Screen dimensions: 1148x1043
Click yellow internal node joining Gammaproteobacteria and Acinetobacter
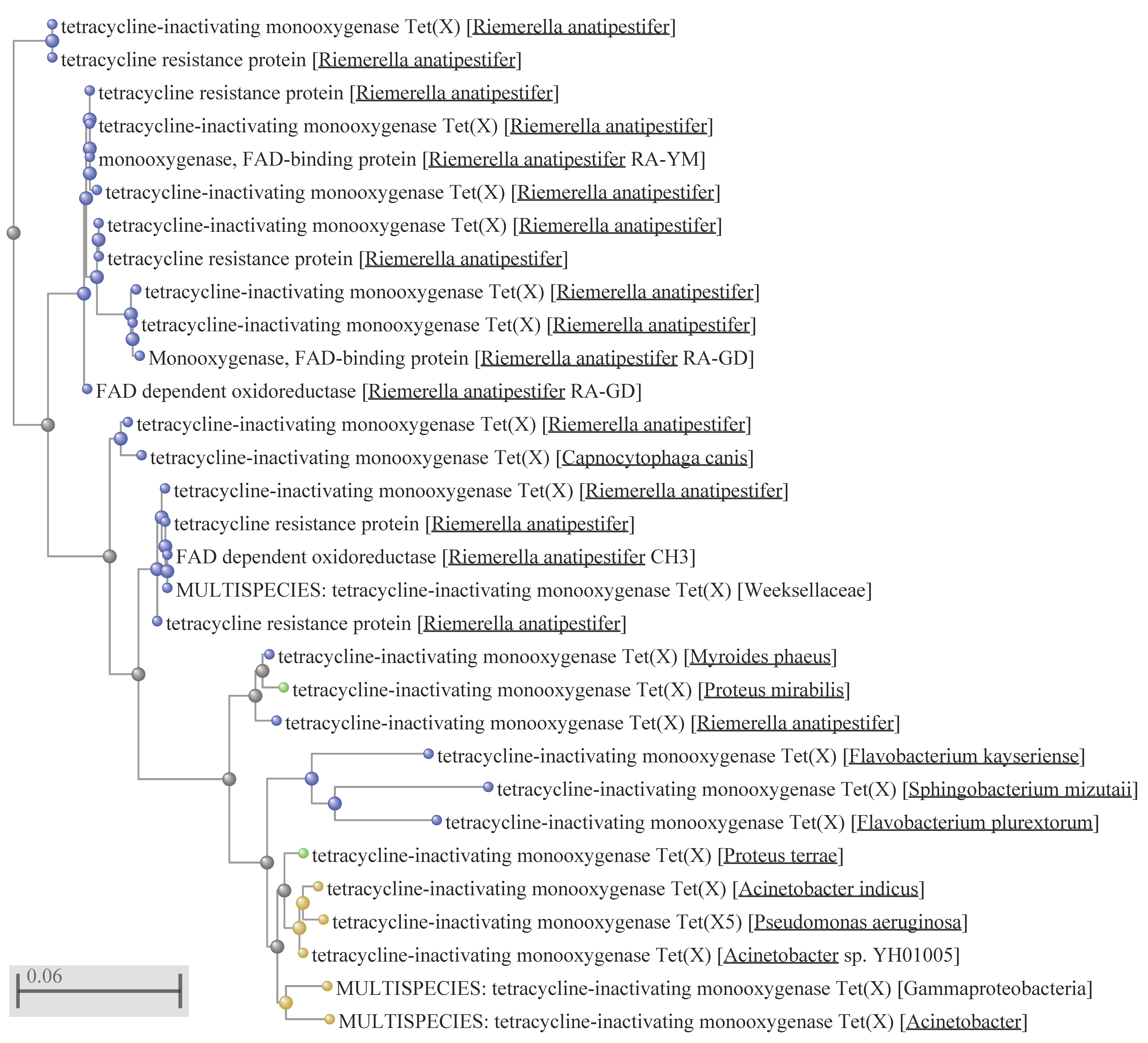click(286, 1003)
